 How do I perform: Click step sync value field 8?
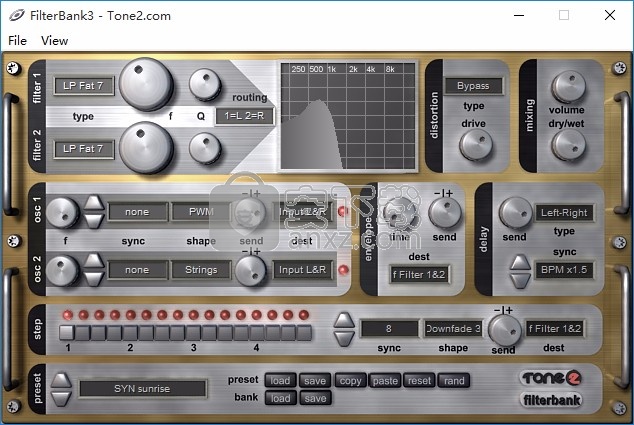pos(389,328)
